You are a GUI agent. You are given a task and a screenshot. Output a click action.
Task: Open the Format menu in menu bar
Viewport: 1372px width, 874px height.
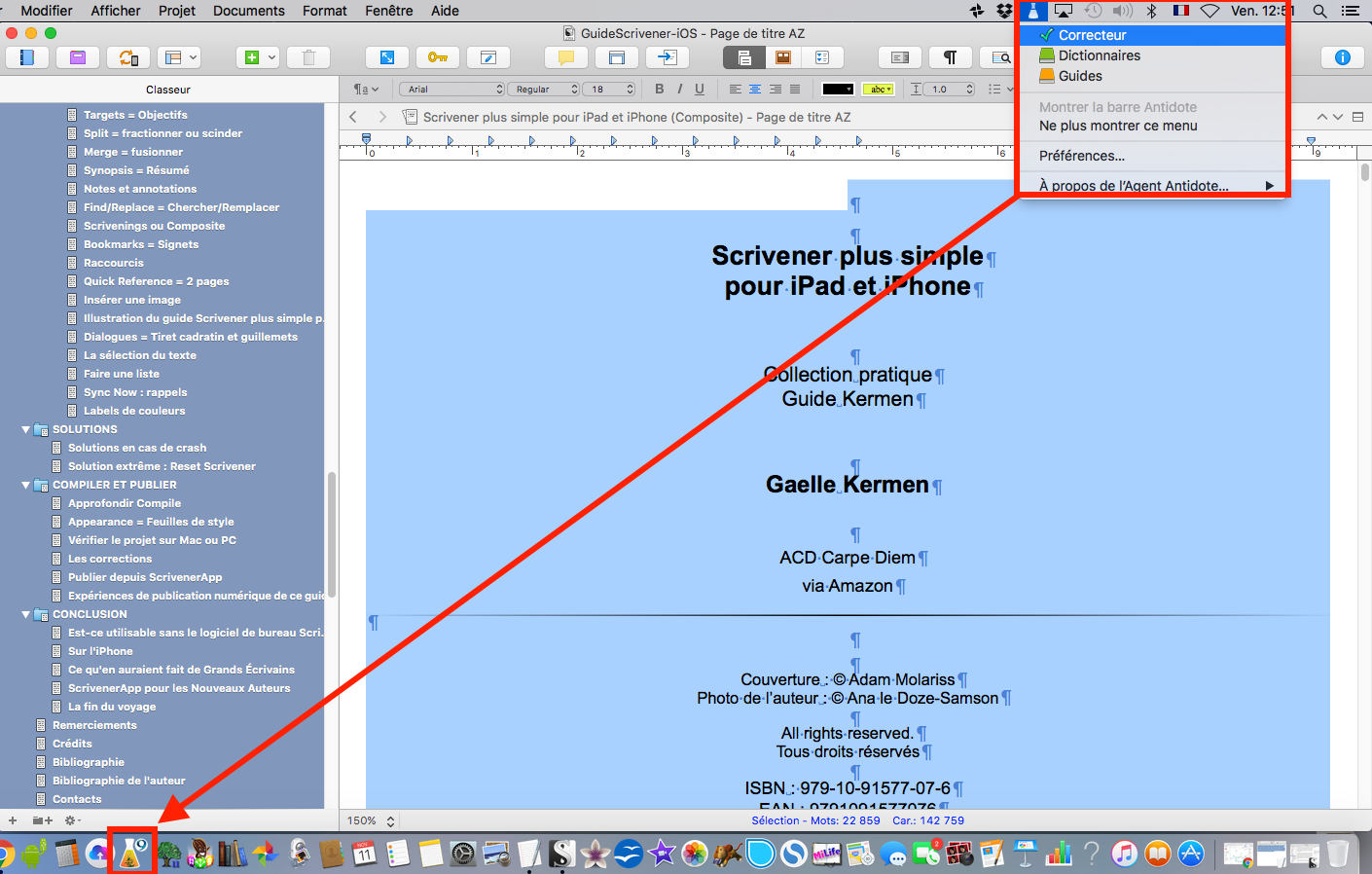tap(324, 11)
